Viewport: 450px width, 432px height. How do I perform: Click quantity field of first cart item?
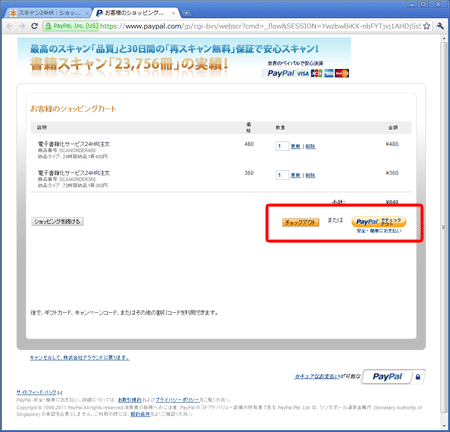point(282,146)
